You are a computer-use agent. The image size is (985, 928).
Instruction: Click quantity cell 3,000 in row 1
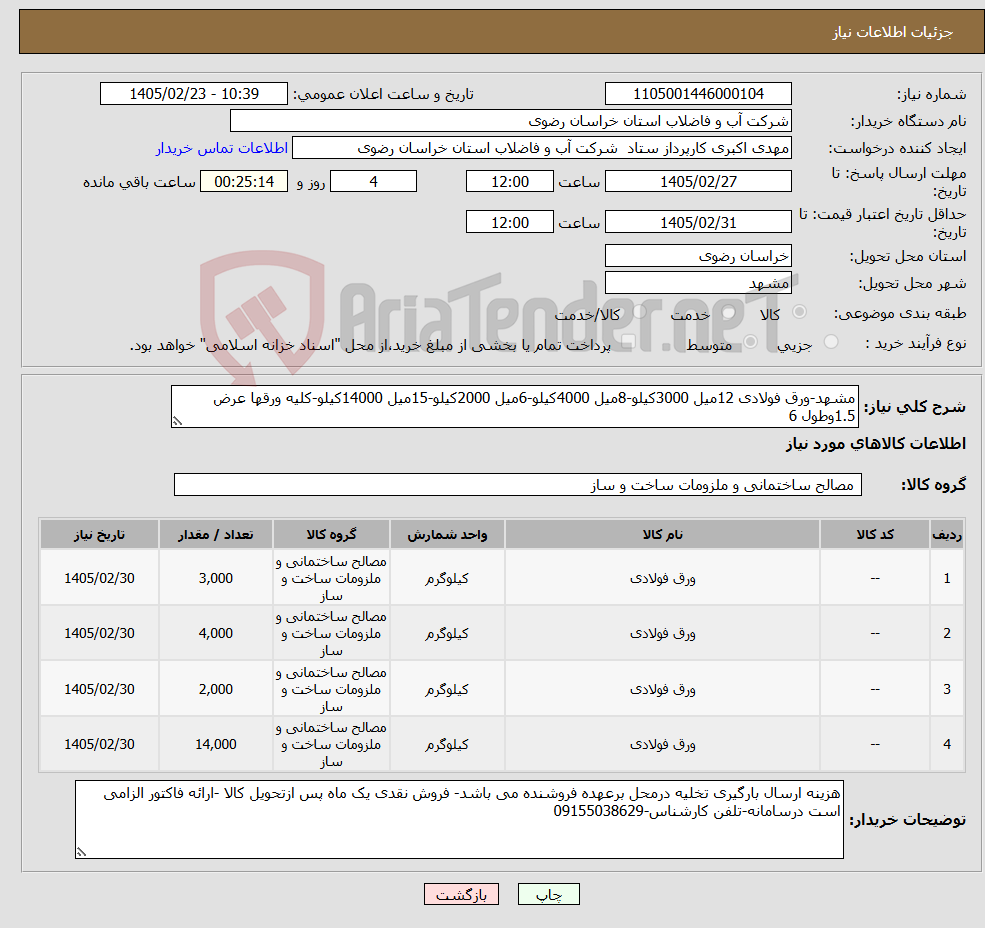215,578
